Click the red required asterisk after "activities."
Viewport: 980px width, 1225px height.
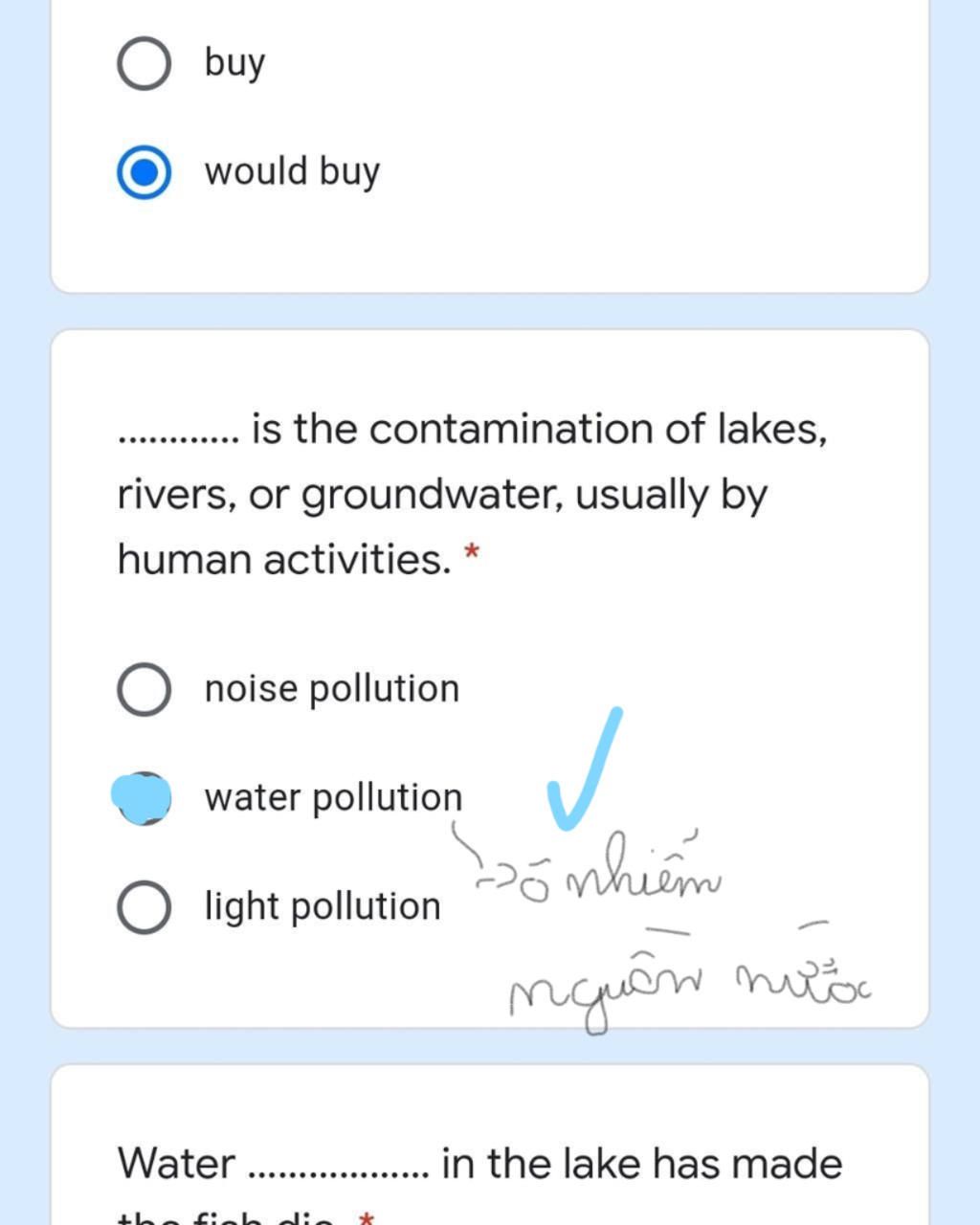(471, 553)
